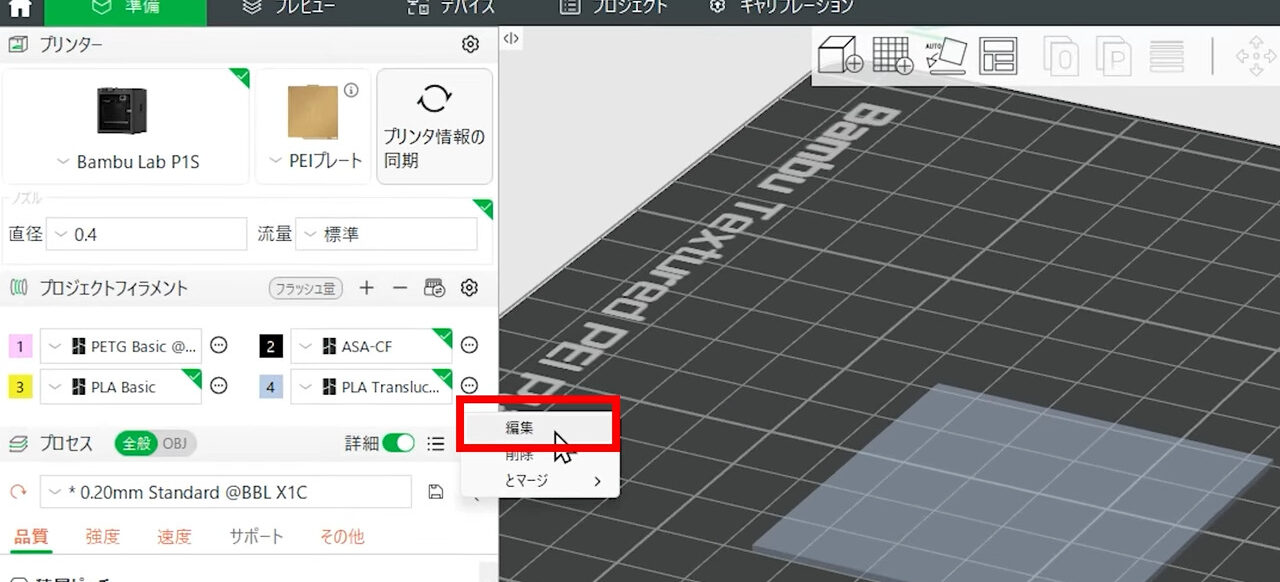Click the add plate icon in viewport toolbar
Viewport: 1280px width, 582px height.
click(x=894, y=55)
